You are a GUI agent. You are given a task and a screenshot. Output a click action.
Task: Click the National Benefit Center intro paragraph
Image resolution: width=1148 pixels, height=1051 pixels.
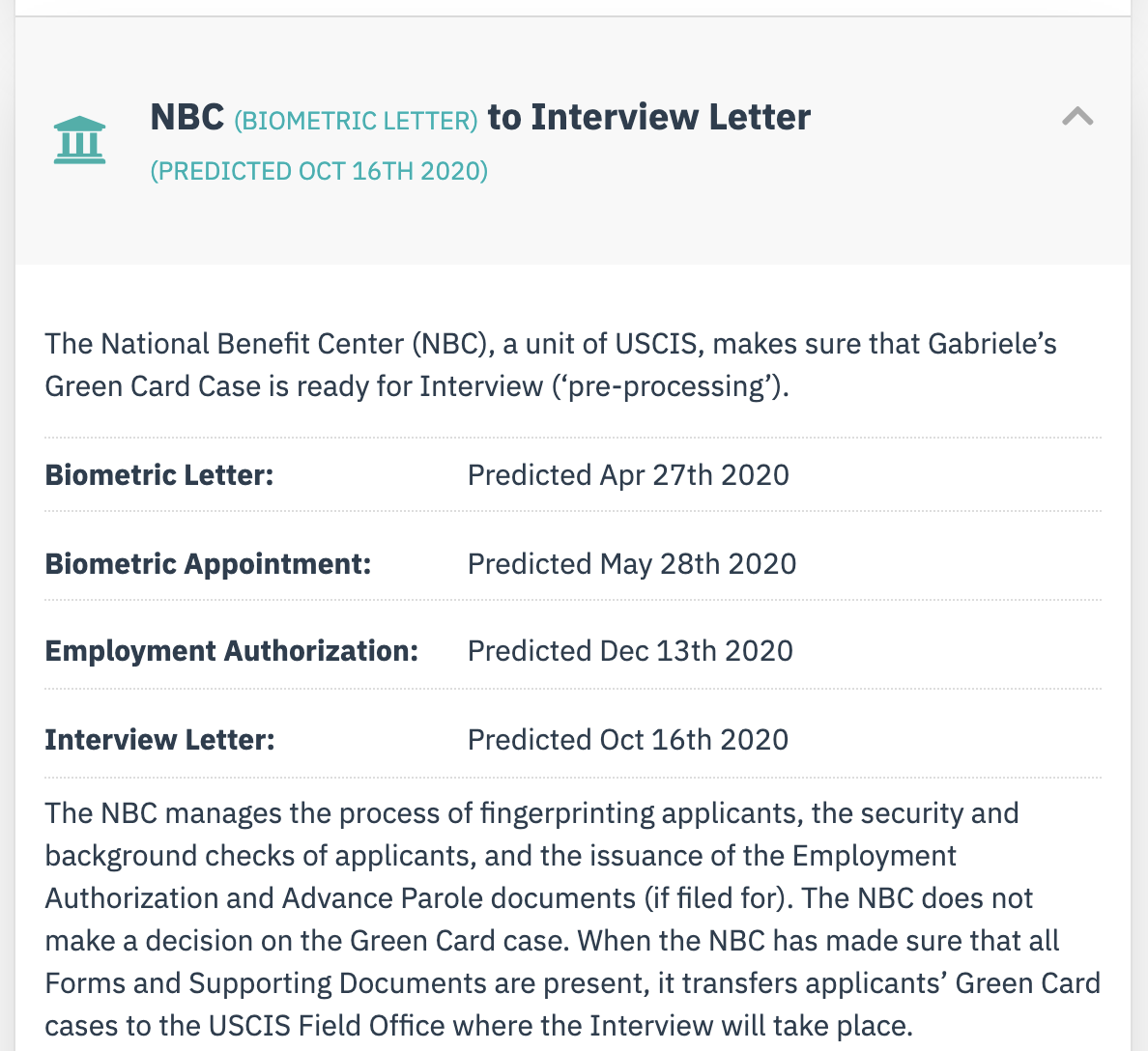[551, 364]
